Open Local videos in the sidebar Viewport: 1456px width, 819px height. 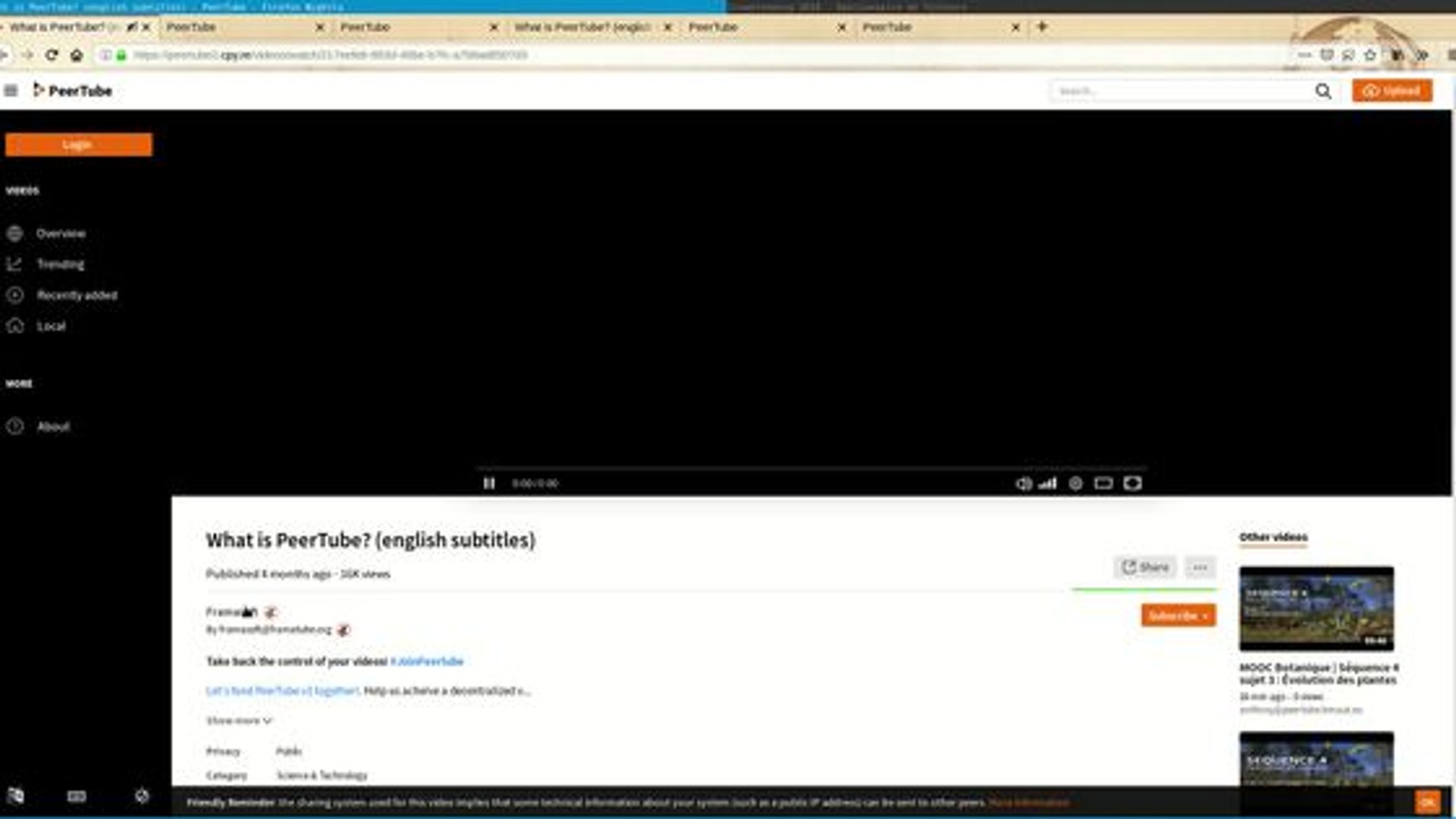coord(51,326)
